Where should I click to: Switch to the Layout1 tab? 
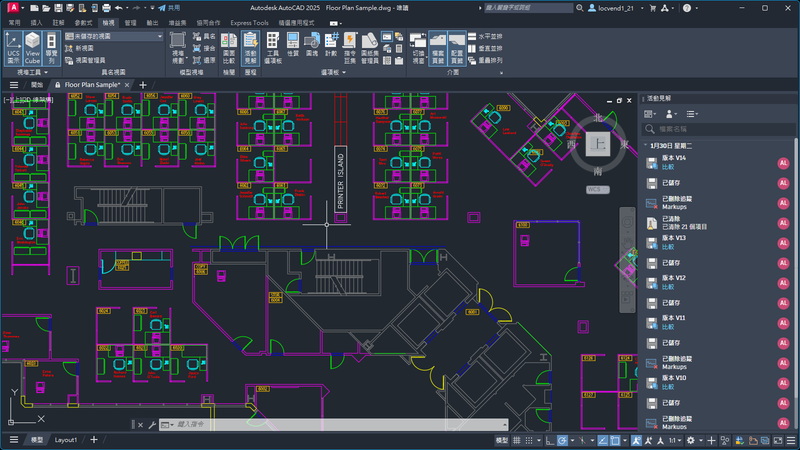[x=66, y=440]
